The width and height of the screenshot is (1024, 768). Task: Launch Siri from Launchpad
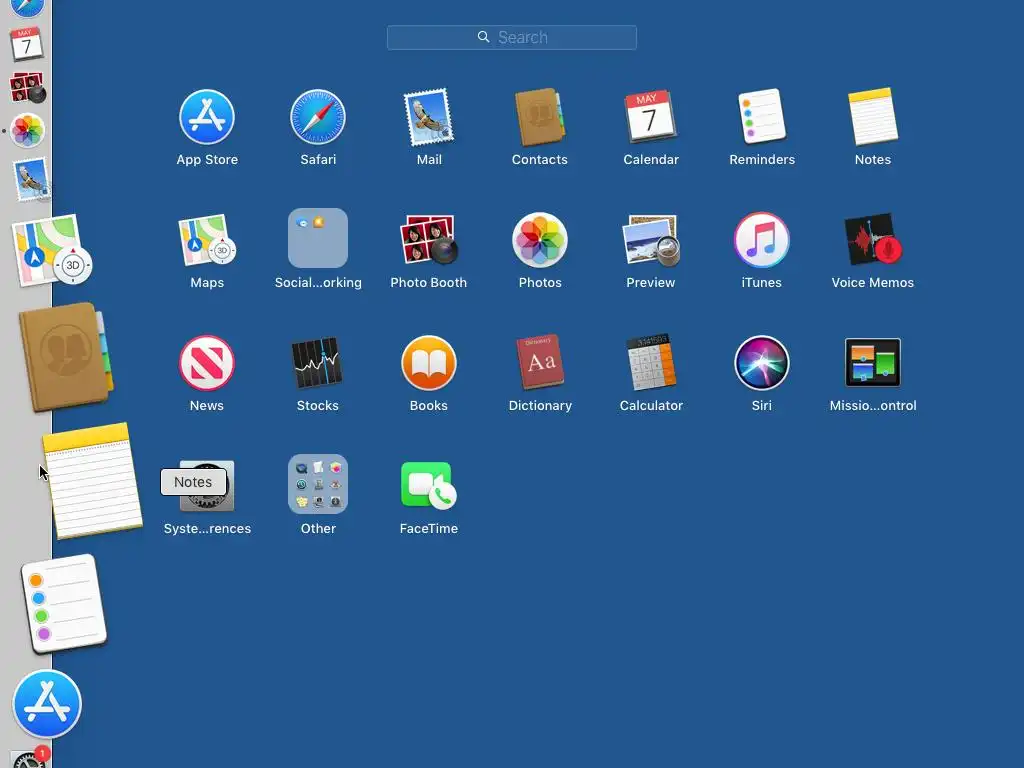[x=761, y=363]
